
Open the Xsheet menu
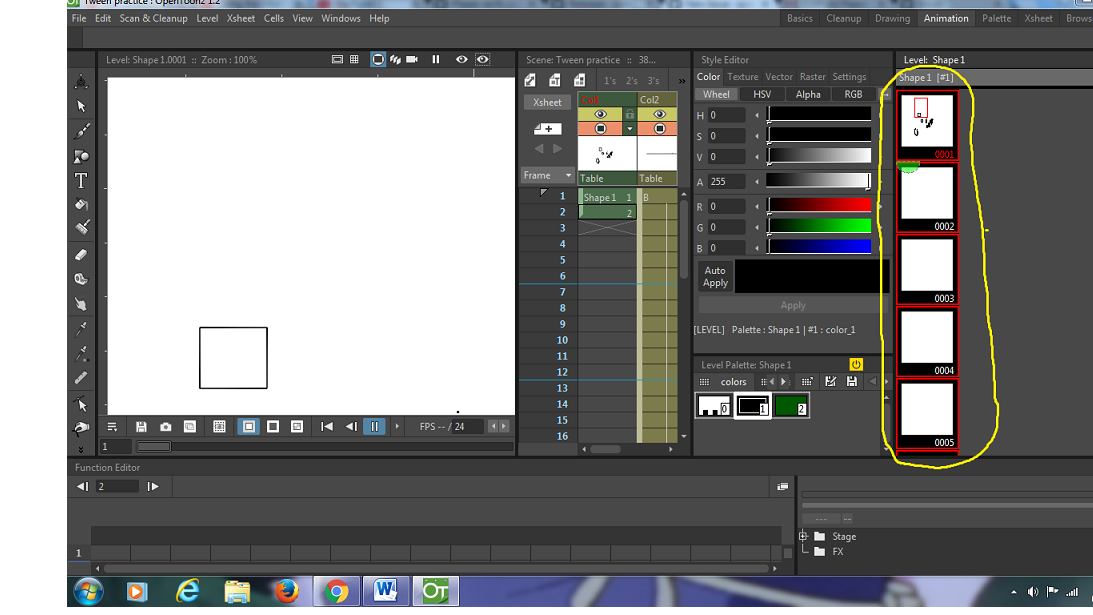tap(240, 18)
